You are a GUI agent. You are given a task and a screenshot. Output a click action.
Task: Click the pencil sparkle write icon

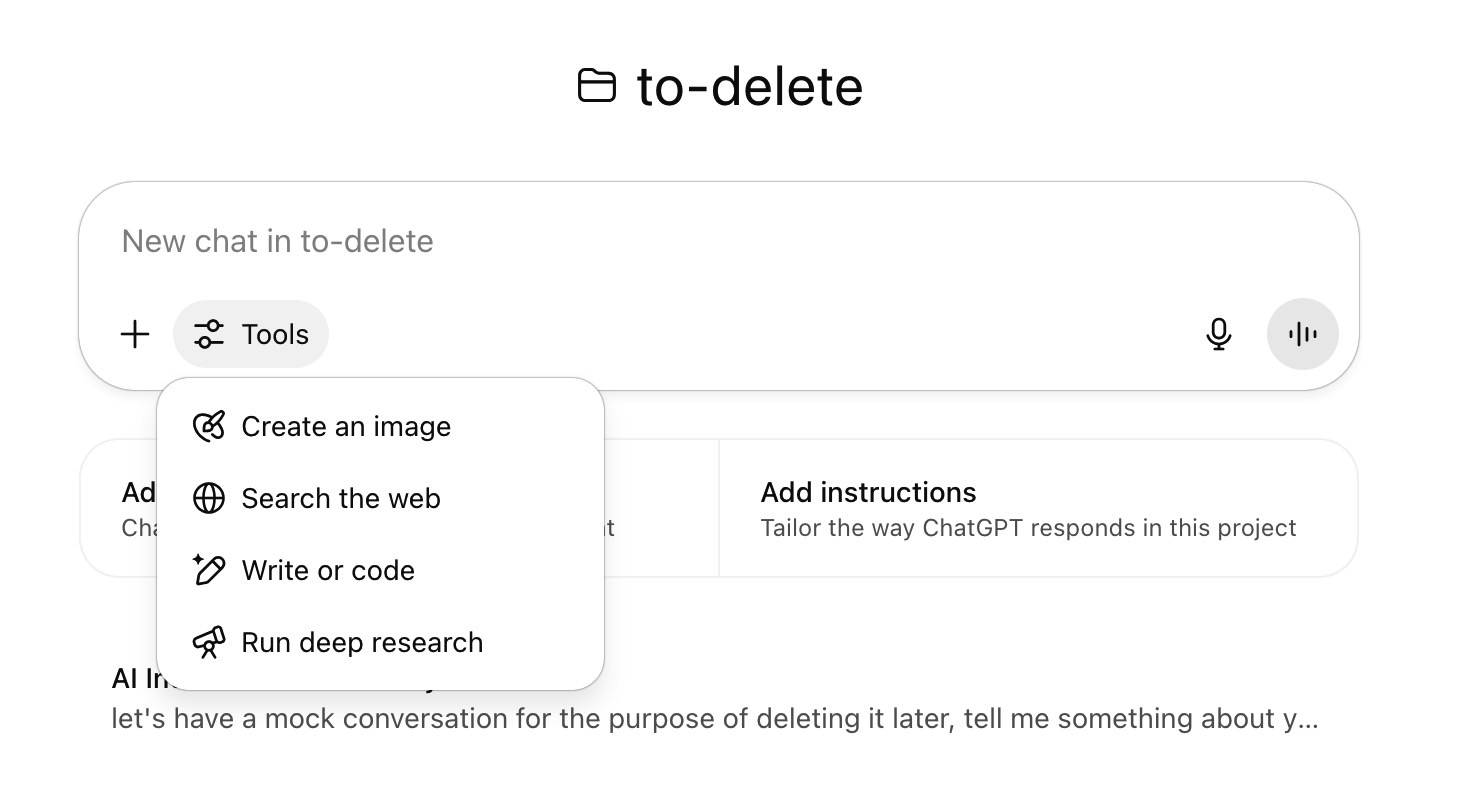(209, 570)
